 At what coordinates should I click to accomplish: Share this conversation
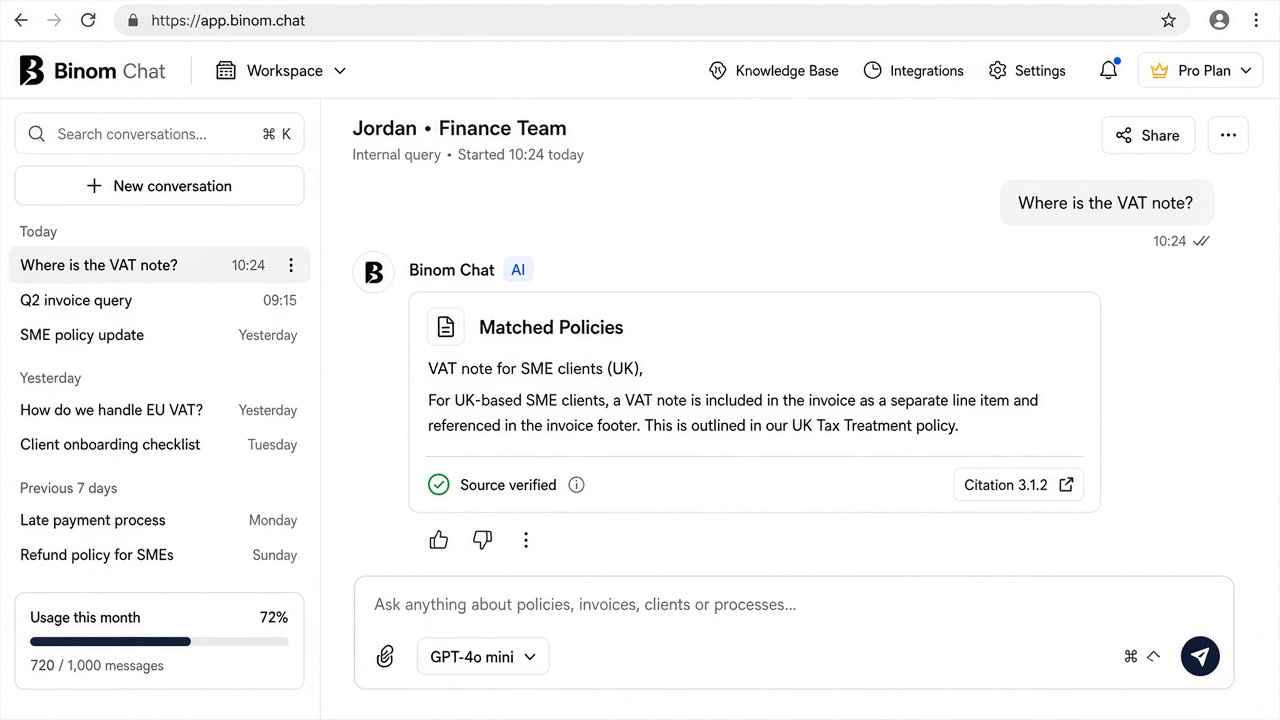(1148, 135)
